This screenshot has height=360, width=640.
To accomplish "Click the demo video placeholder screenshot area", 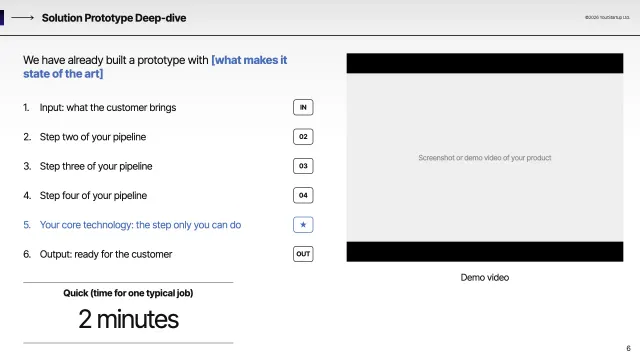I will (485, 157).
